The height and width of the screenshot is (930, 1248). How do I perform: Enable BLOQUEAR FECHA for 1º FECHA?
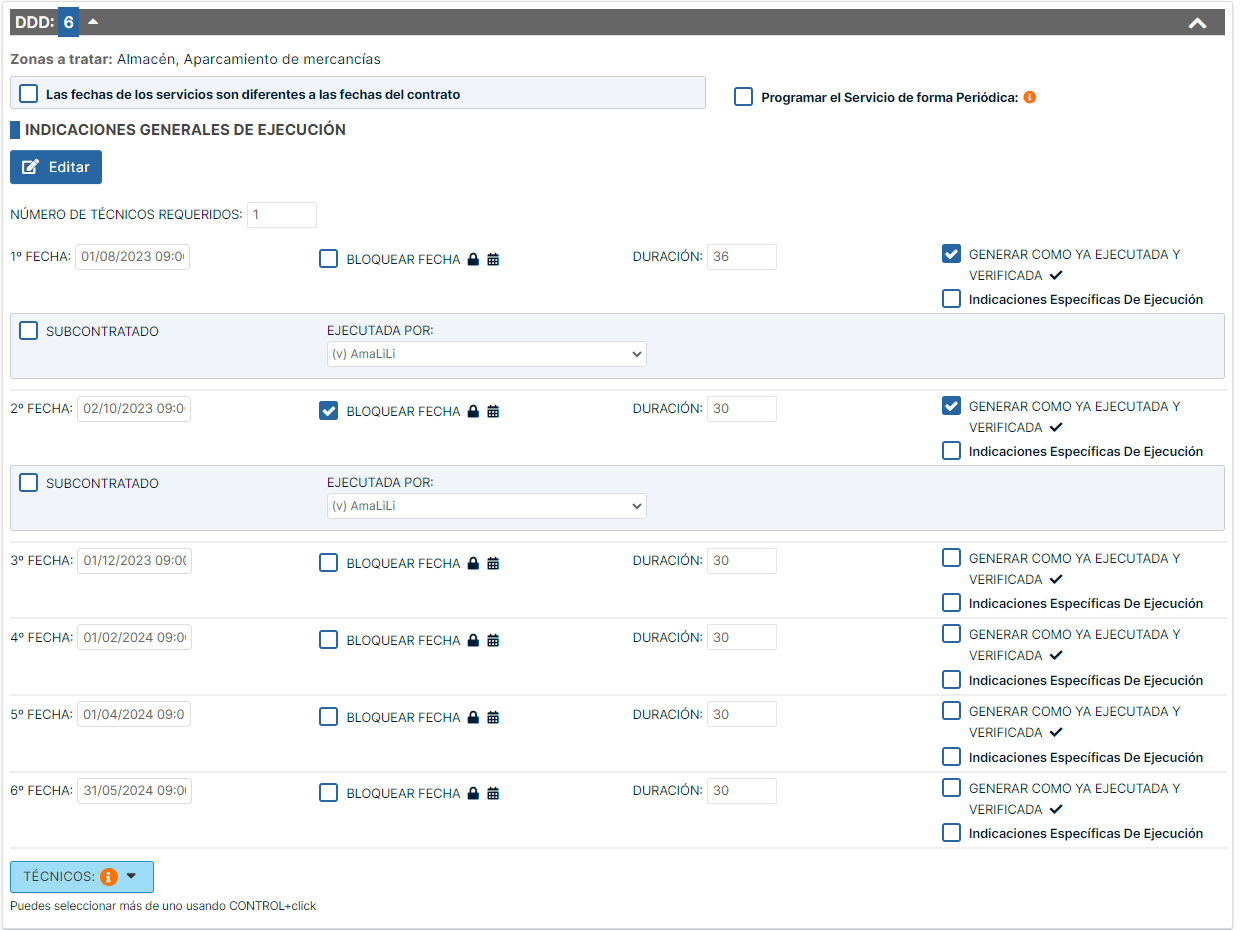pyautogui.click(x=328, y=259)
